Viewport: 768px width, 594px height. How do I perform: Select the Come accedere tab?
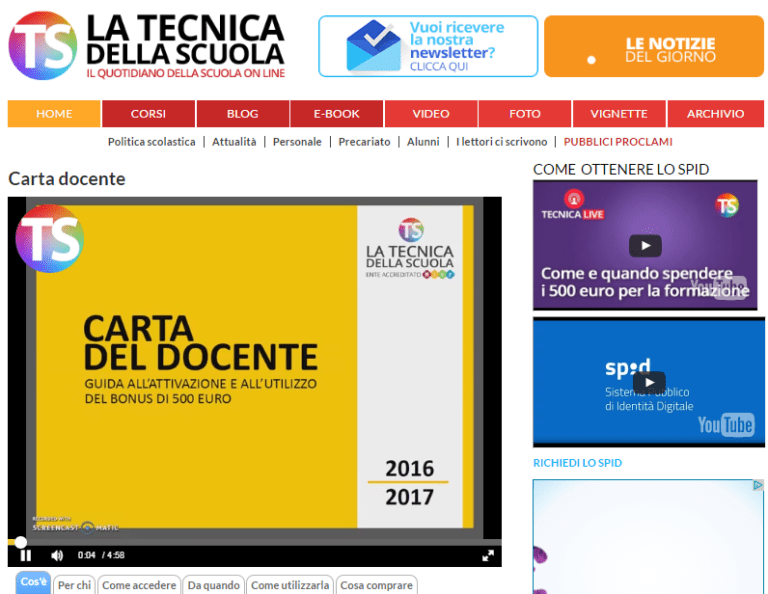coord(139,585)
